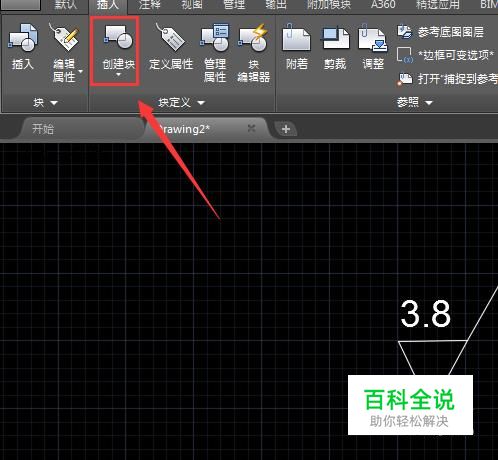Open the A360 ribbon tab
The height and width of the screenshot is (460, 498).
[x=383, y=4]
